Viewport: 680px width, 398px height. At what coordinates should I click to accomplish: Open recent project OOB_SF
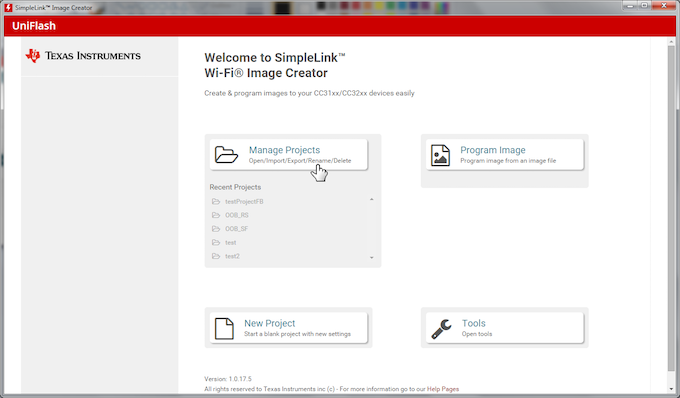[236, 229]
